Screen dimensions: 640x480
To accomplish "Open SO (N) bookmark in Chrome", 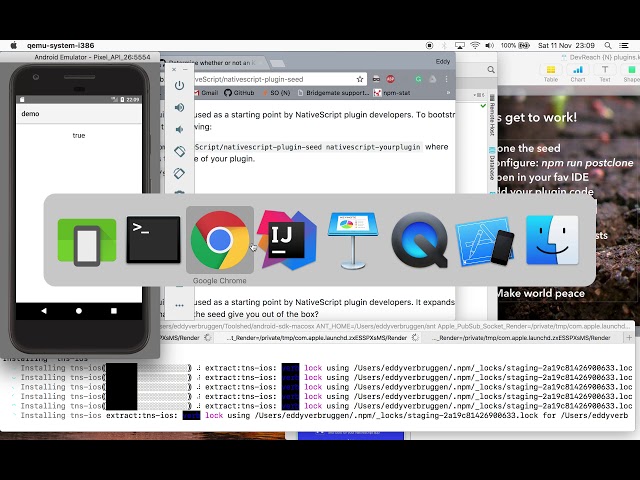I will (276, 93).
